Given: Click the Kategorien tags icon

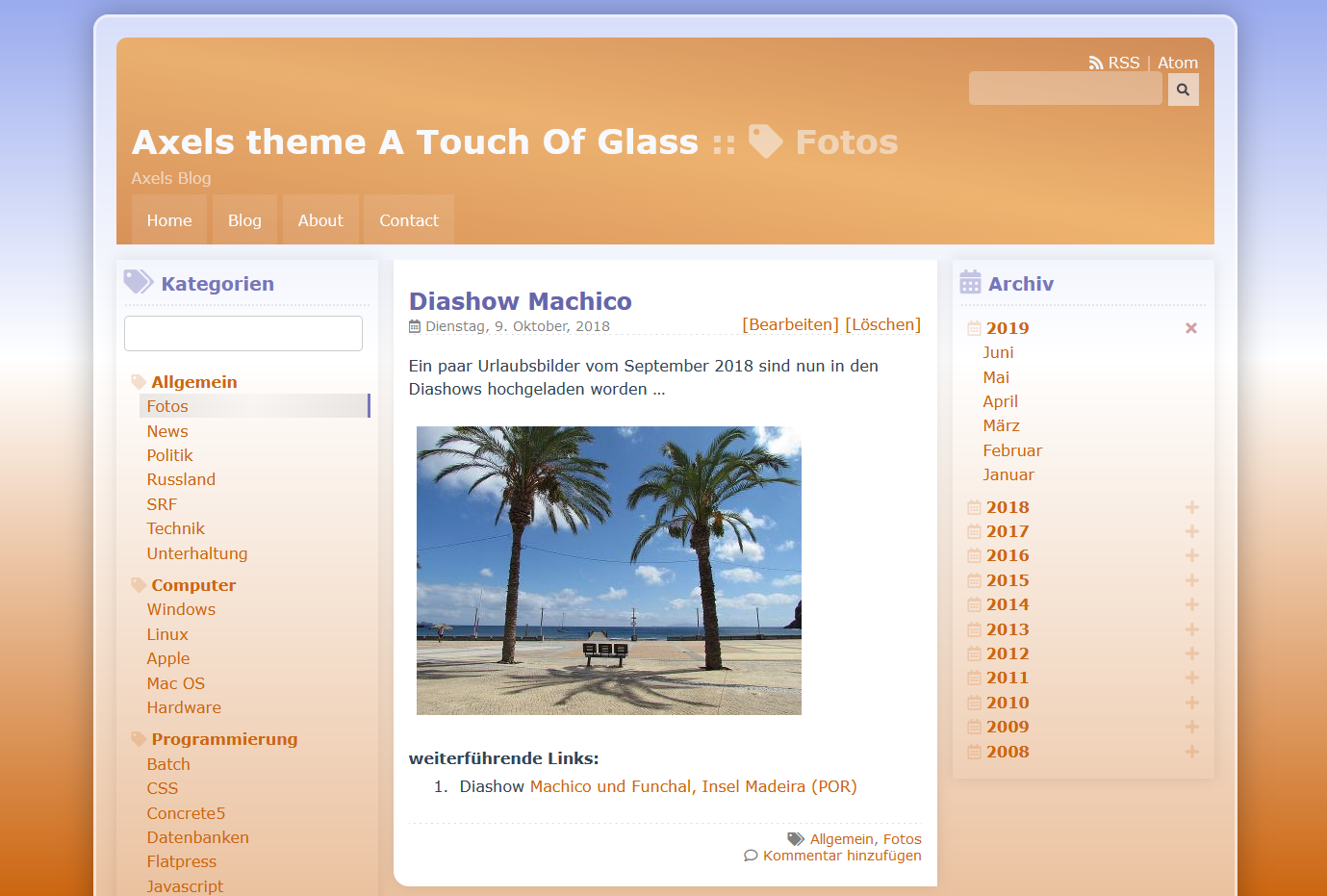Looking at the screenshot, I should (139, 282).
